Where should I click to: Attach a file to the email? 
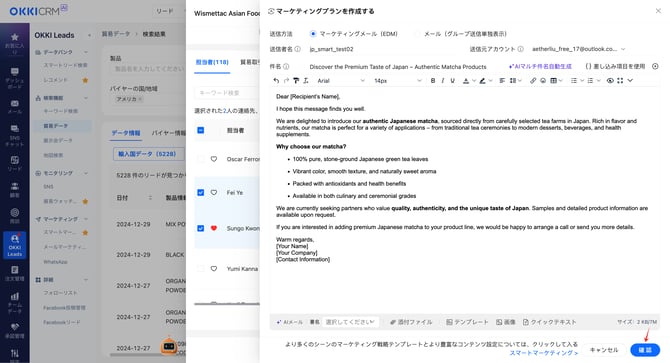tap(411, 322)
